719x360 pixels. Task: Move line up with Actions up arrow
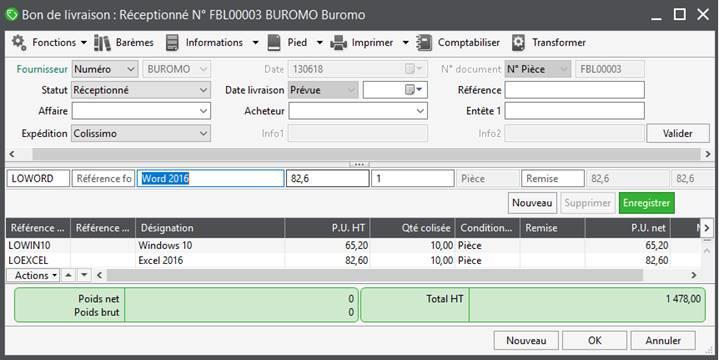click(x=68, y=275)
